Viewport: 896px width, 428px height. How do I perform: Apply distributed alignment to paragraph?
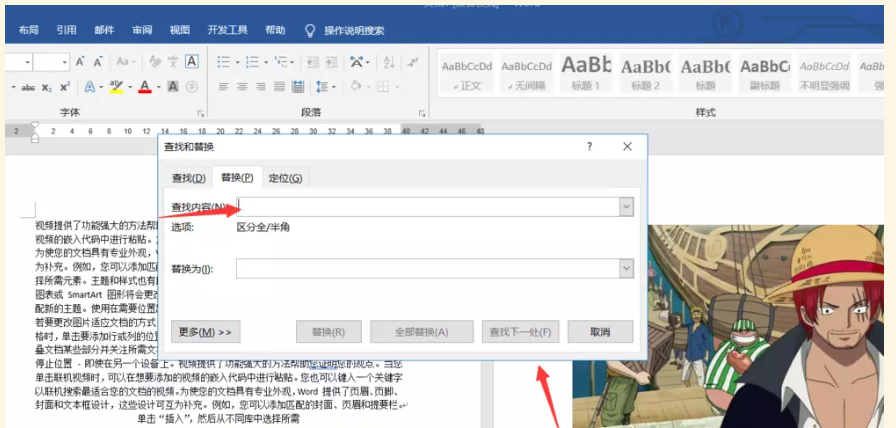(298, 87)
